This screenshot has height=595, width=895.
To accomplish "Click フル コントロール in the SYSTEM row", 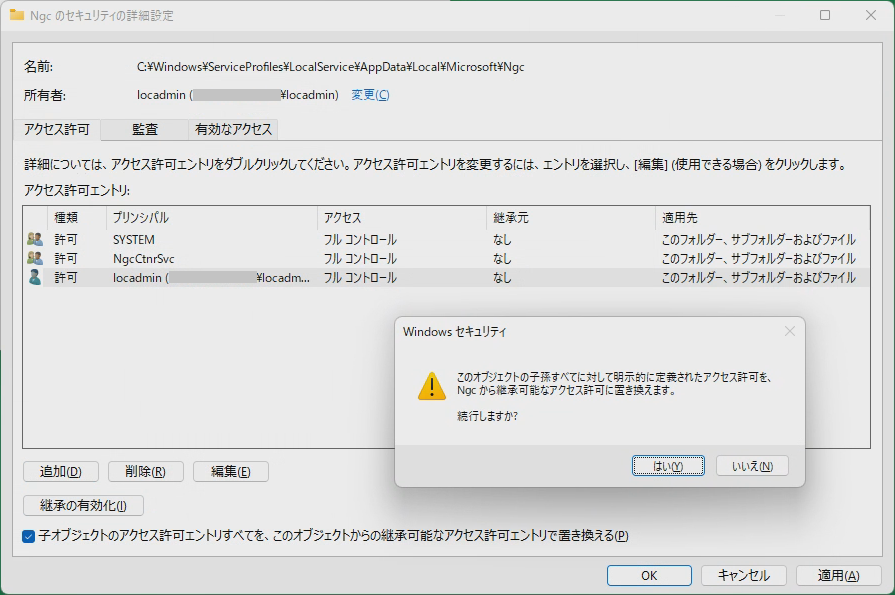I will [360, 239].
